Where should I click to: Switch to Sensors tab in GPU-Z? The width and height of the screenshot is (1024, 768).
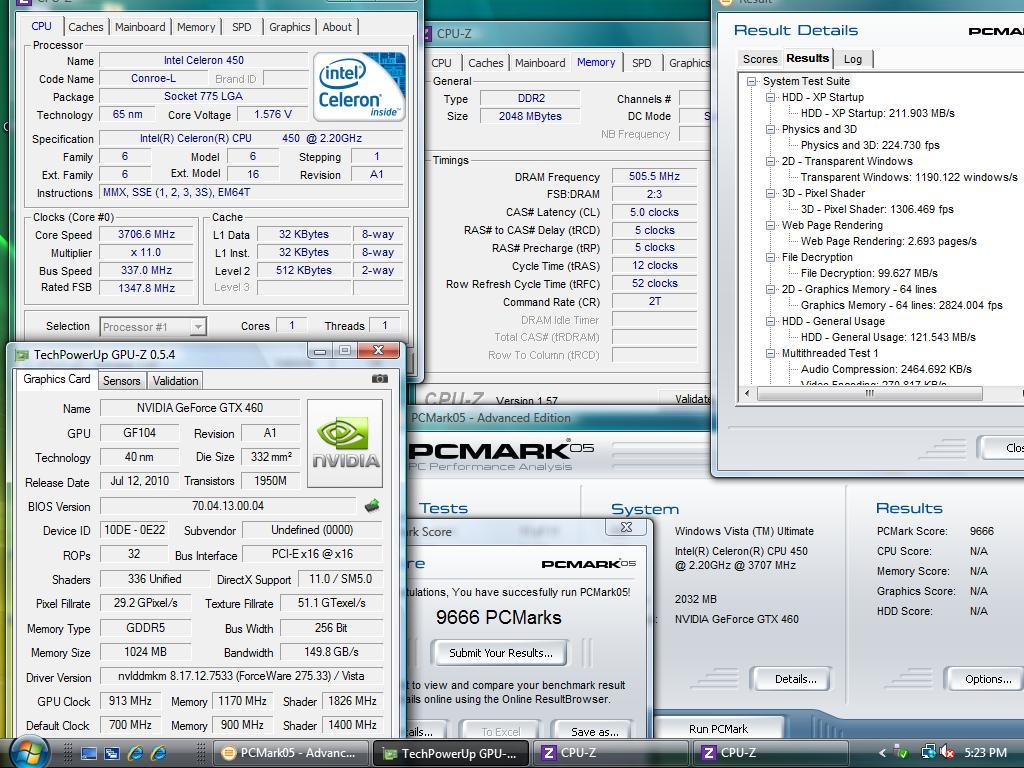pyautogui.click(x=121, y=381)
